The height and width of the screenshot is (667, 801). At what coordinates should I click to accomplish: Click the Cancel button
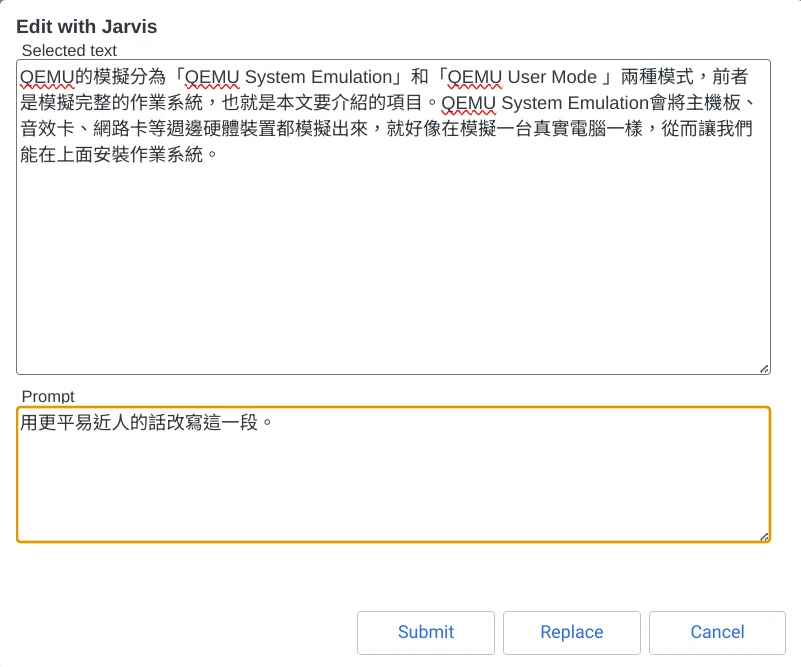716,632
